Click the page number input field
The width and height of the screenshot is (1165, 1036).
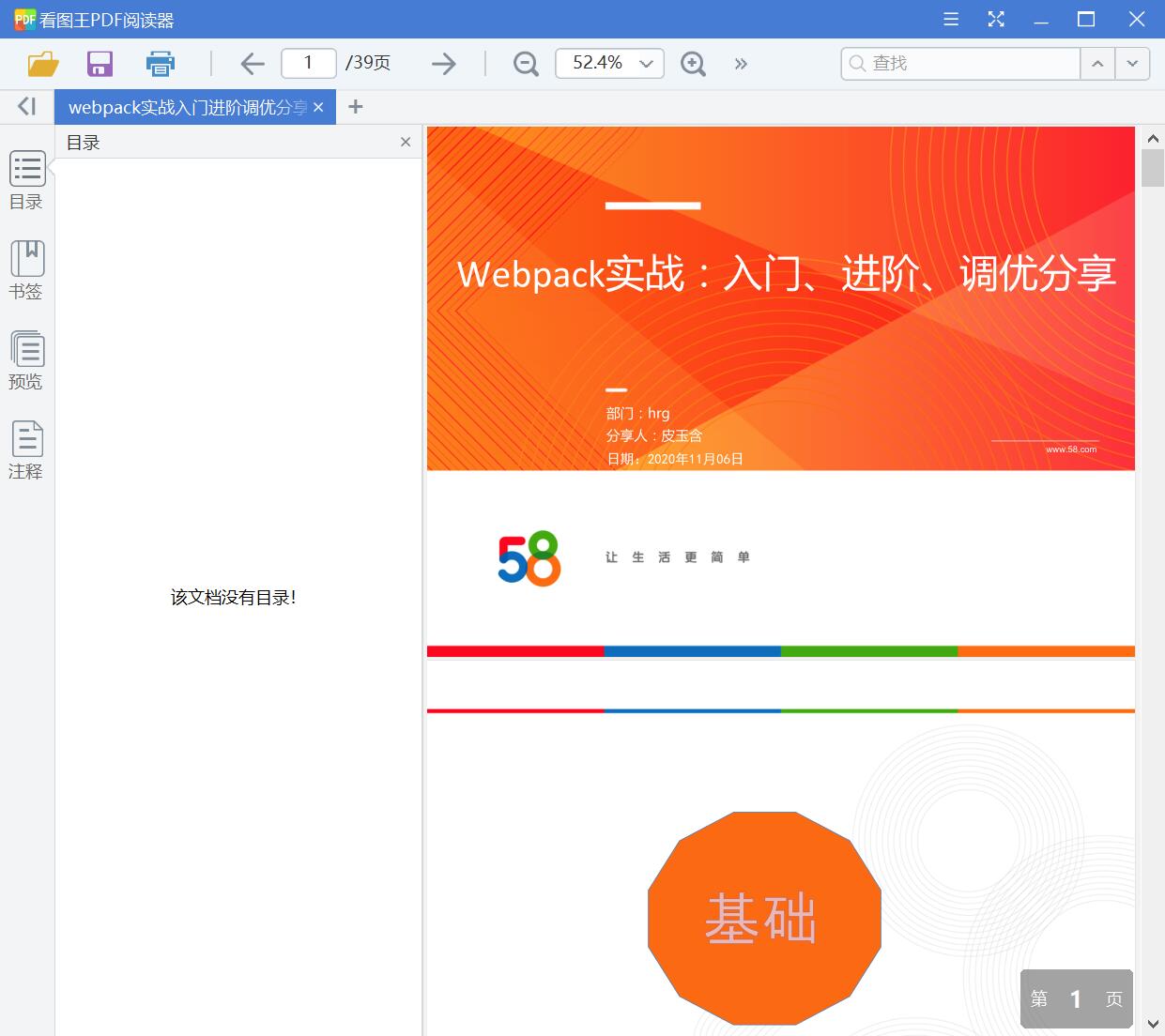pyautogui.click(x=309, y=63)
